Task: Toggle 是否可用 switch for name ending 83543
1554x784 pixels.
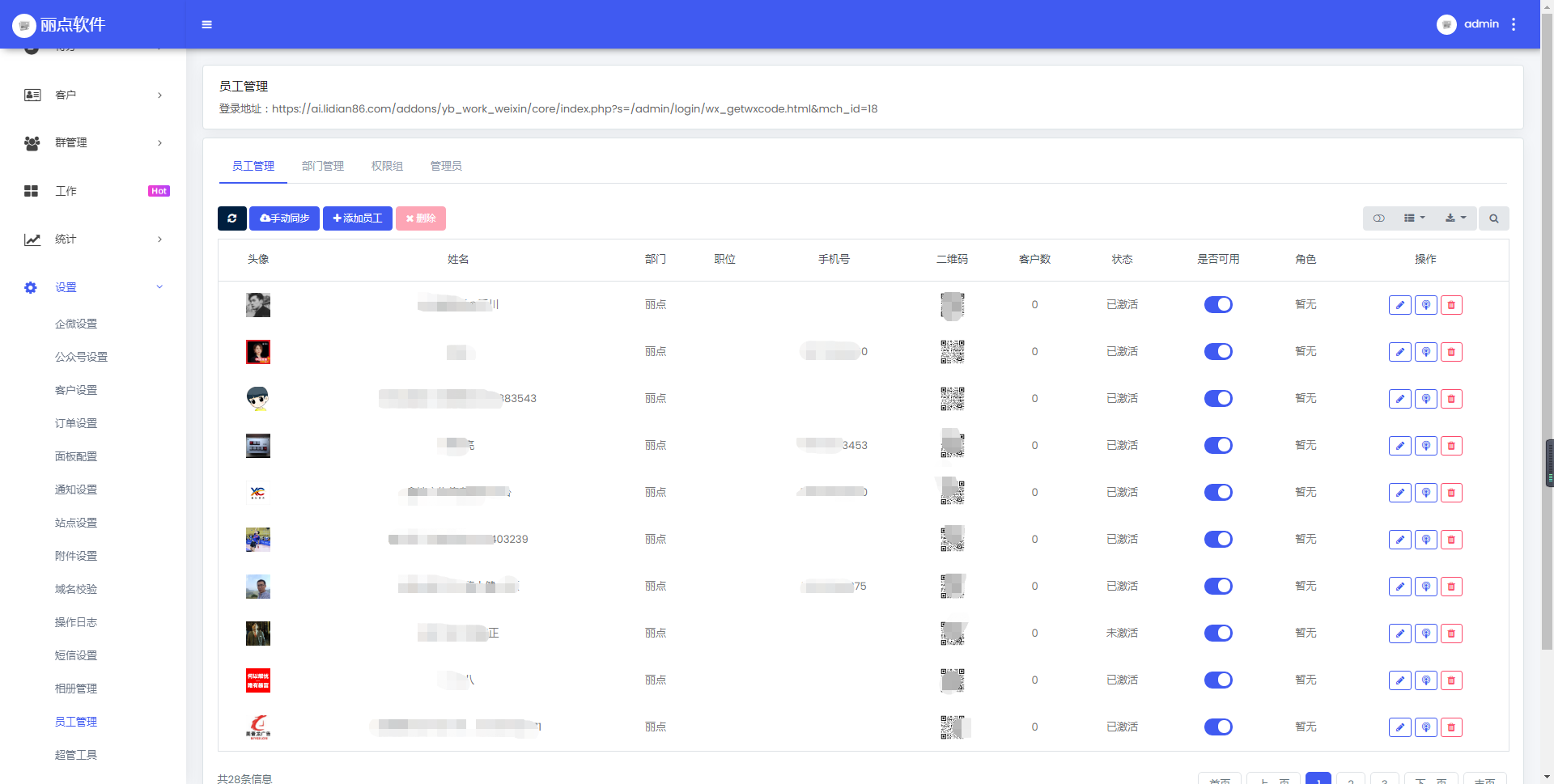Action: (x=1218, y=399)
